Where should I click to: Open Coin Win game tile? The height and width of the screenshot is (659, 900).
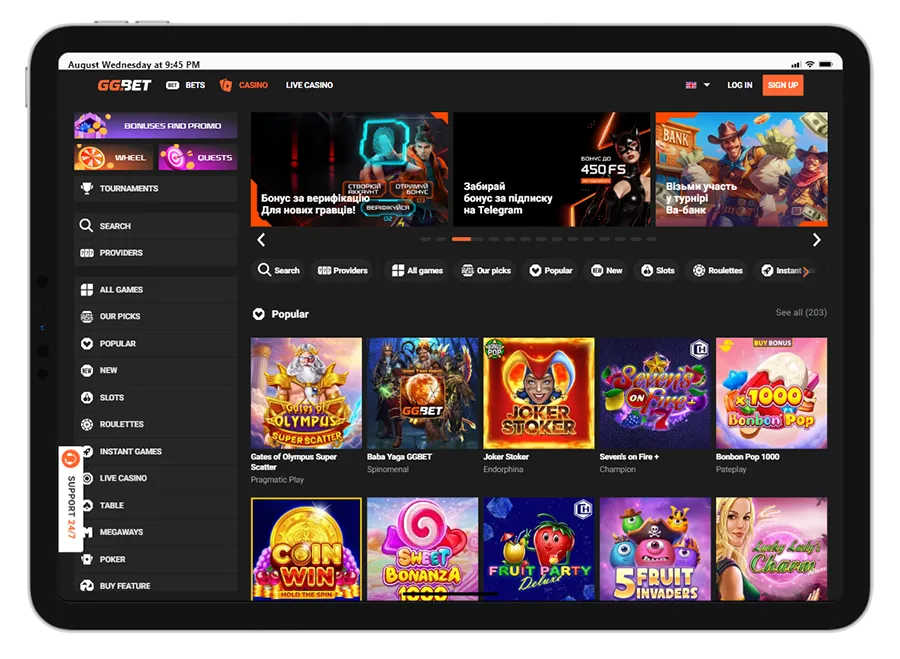coord(307,549)
